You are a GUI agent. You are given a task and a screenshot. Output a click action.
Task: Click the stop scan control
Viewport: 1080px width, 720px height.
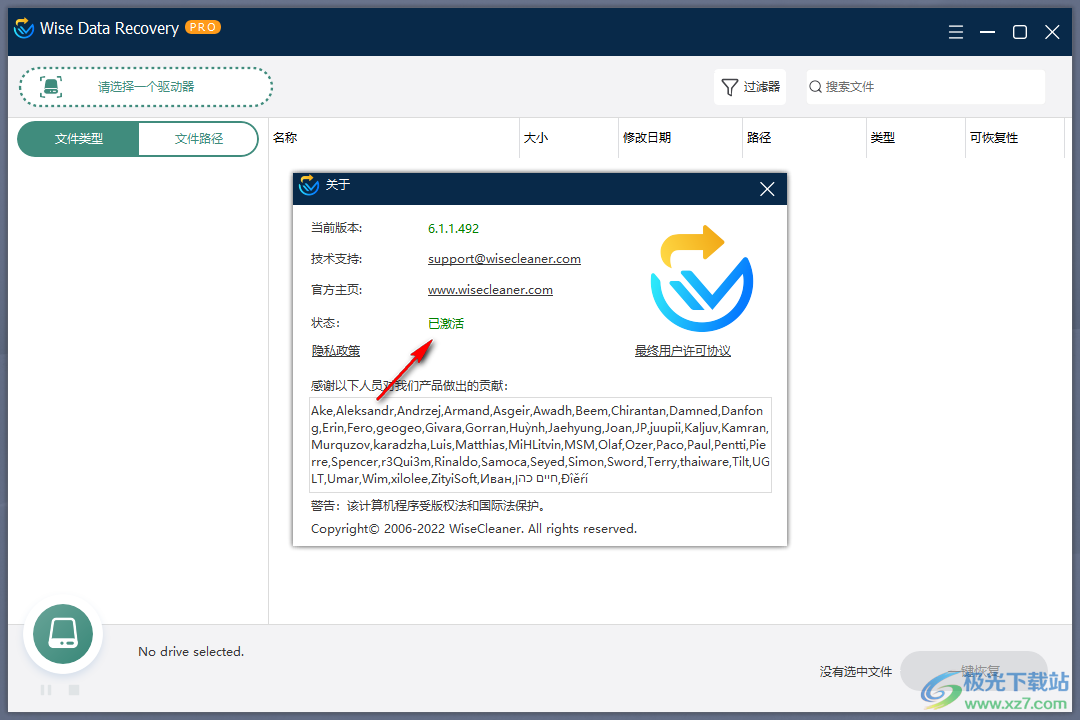pos(74,690)
